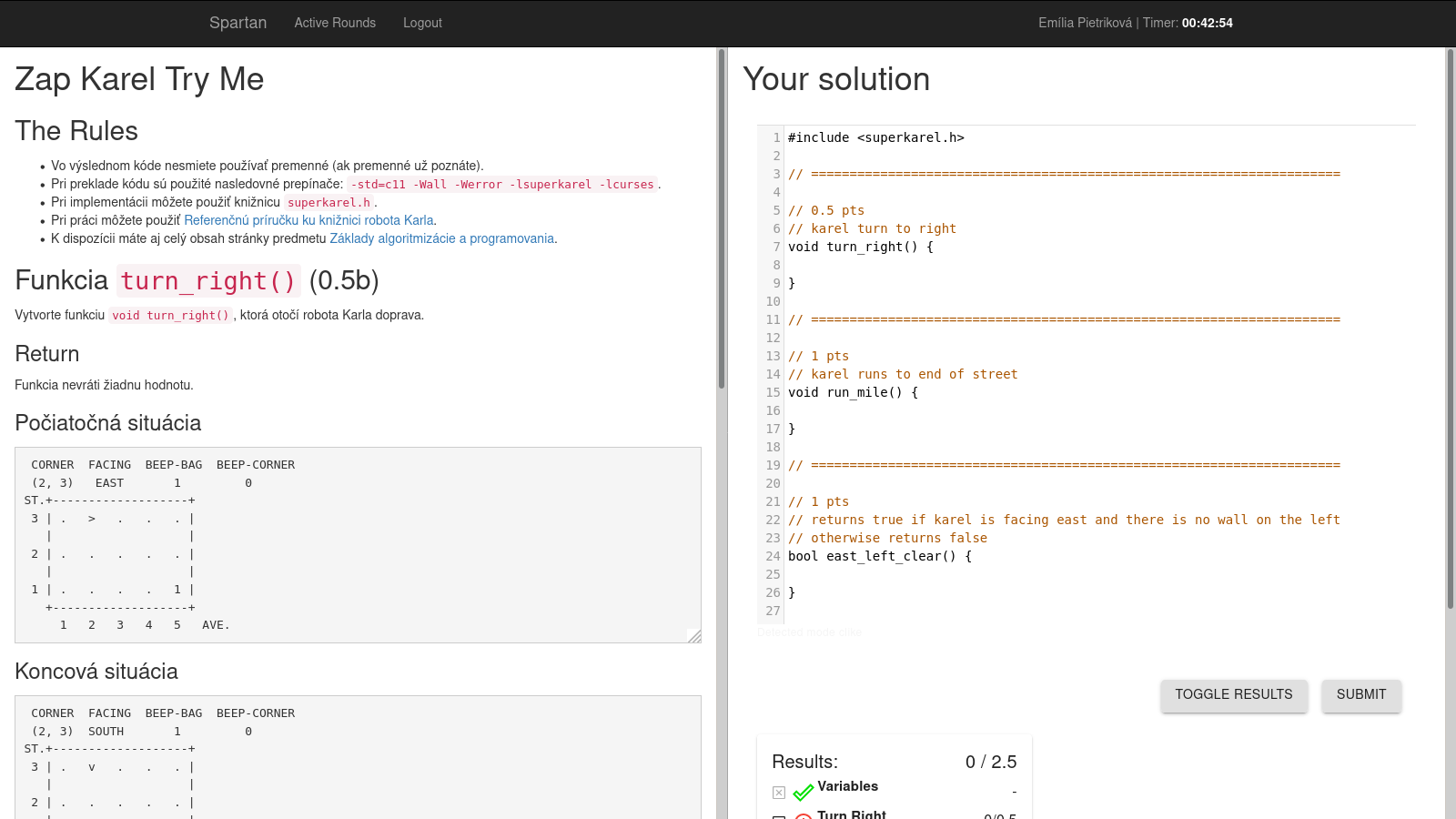1456x819 pixels.
Task: Click the green checkmark icon beside Variables
Action: point(803,793)
